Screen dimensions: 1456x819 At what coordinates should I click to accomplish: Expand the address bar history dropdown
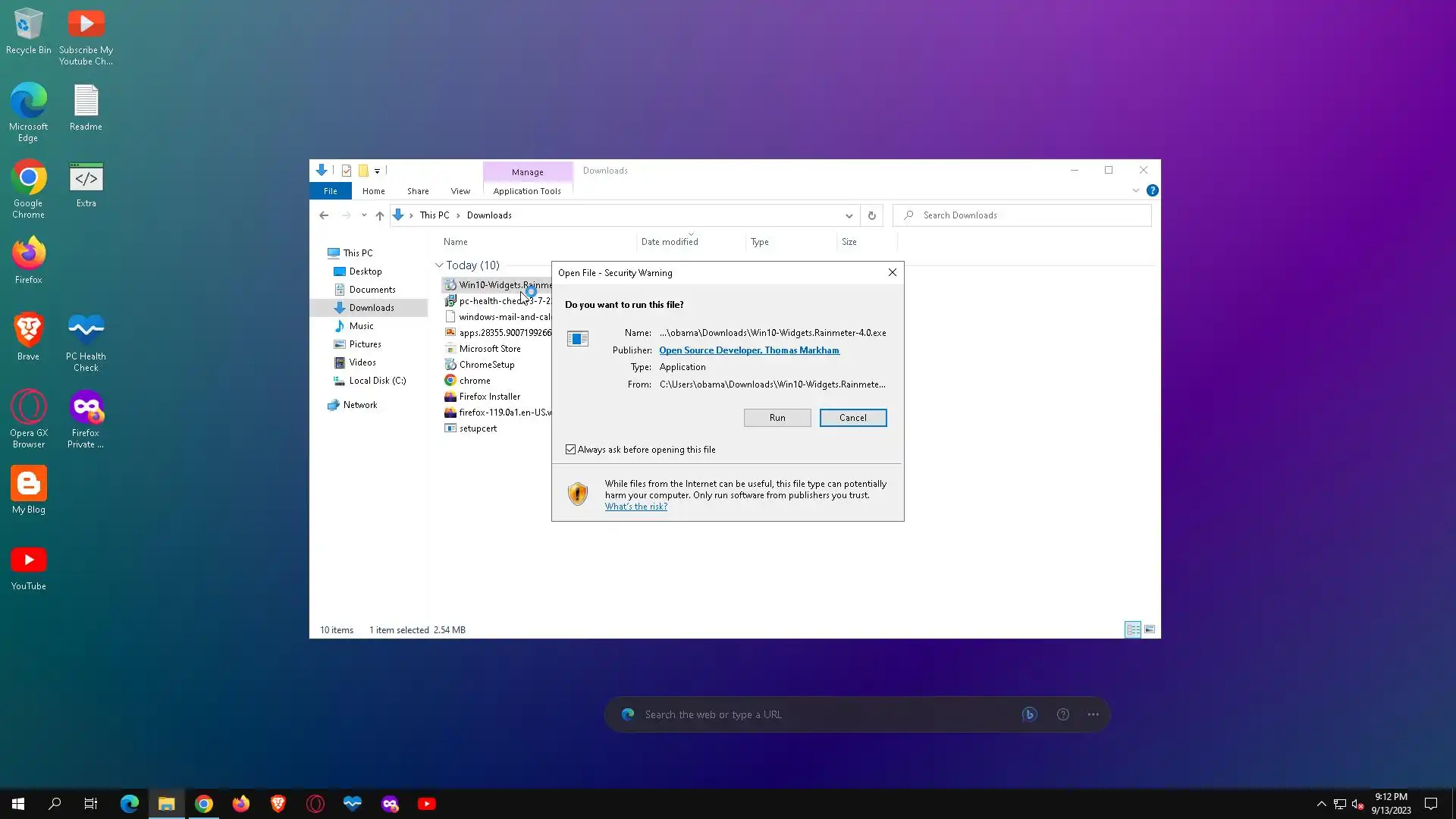[849, 215]
